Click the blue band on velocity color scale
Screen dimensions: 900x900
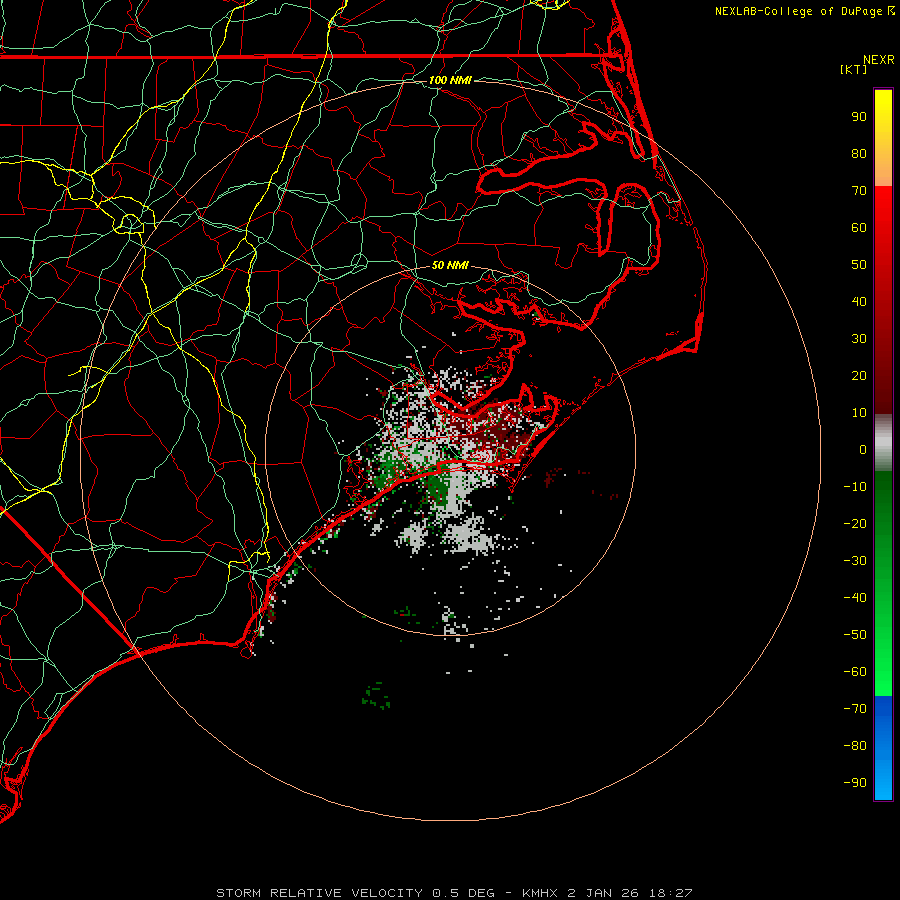coord(883,747)
